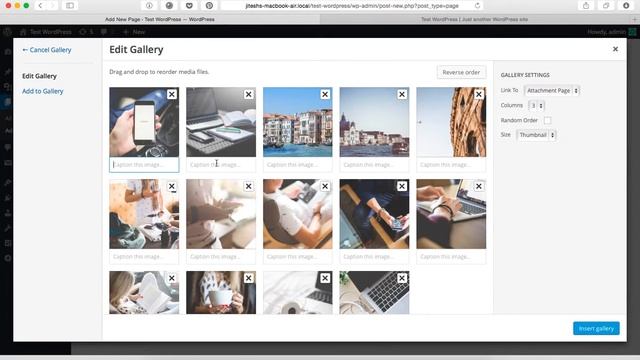This screenshot has height=360, width=640.
Task: Remove the waterfront skyline image
Action: (x=402, y=94)
